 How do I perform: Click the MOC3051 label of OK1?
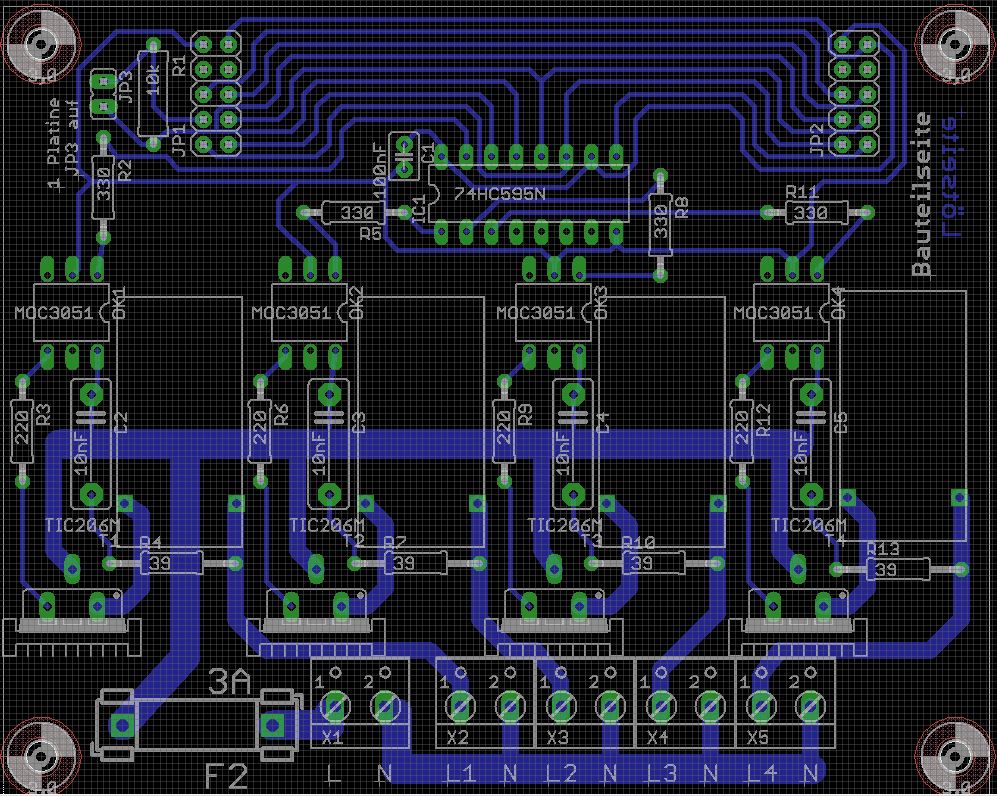pos(54,313)
